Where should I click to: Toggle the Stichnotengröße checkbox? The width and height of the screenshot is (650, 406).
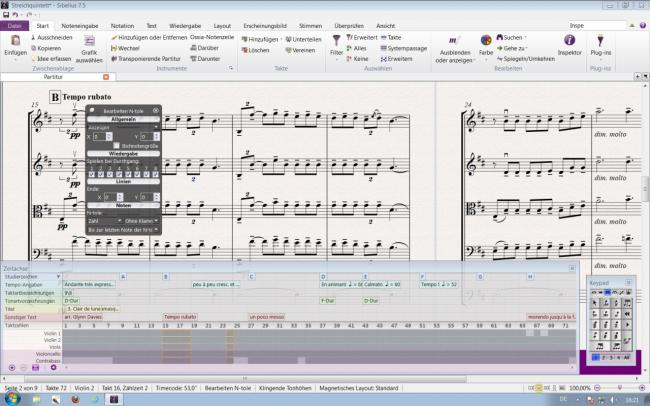click(x=117, y=145)
